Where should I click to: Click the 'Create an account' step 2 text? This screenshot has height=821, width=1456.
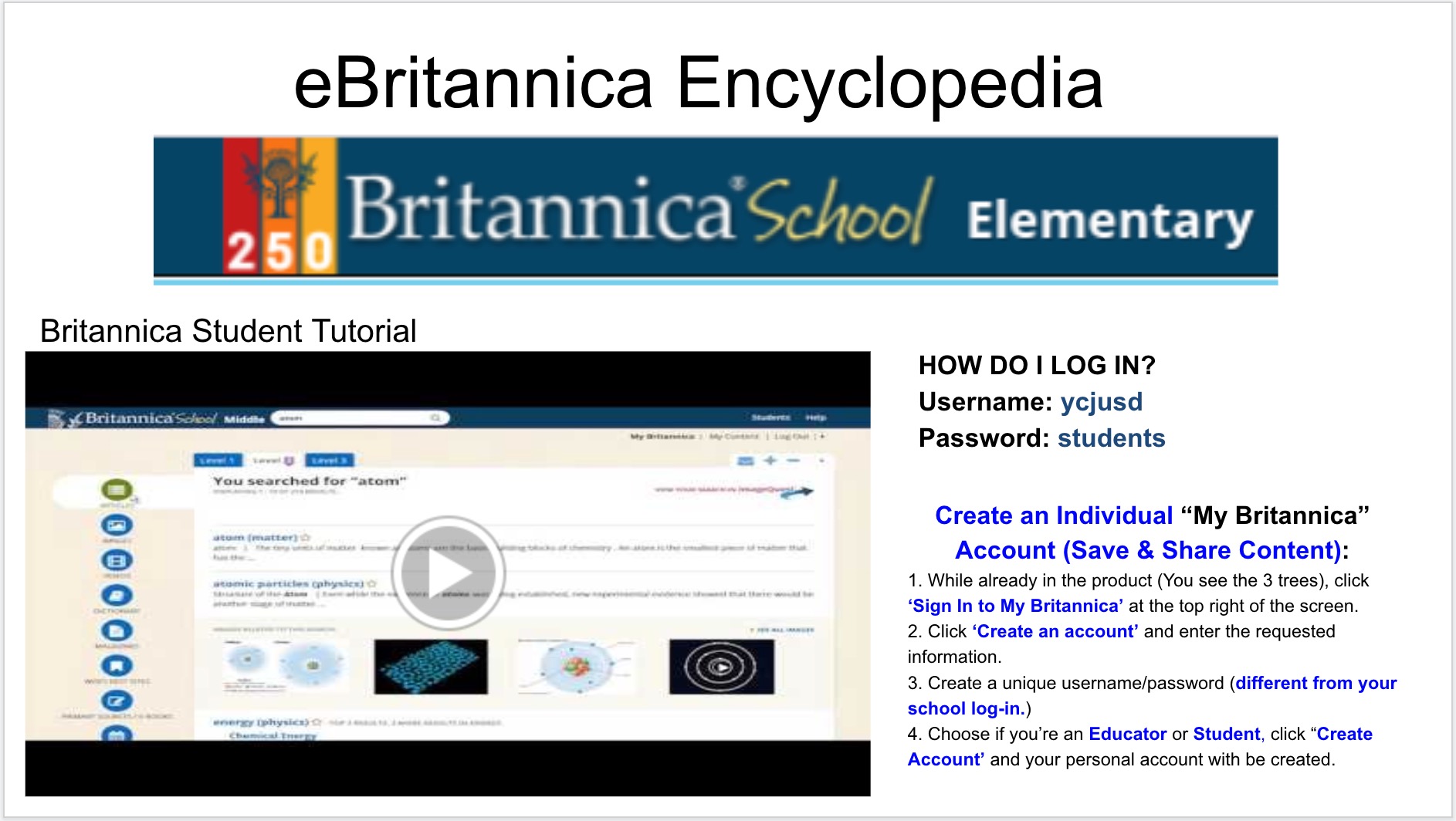point(1055,631)
